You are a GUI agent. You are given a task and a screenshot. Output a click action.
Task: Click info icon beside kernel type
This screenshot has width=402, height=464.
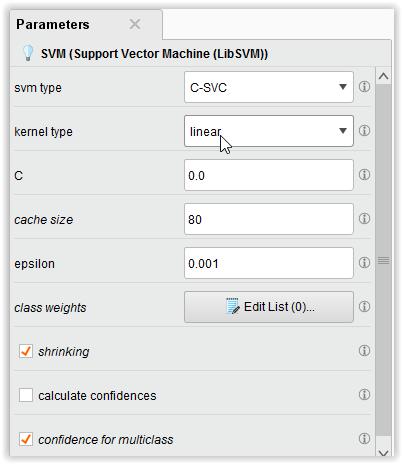point(364,130)
